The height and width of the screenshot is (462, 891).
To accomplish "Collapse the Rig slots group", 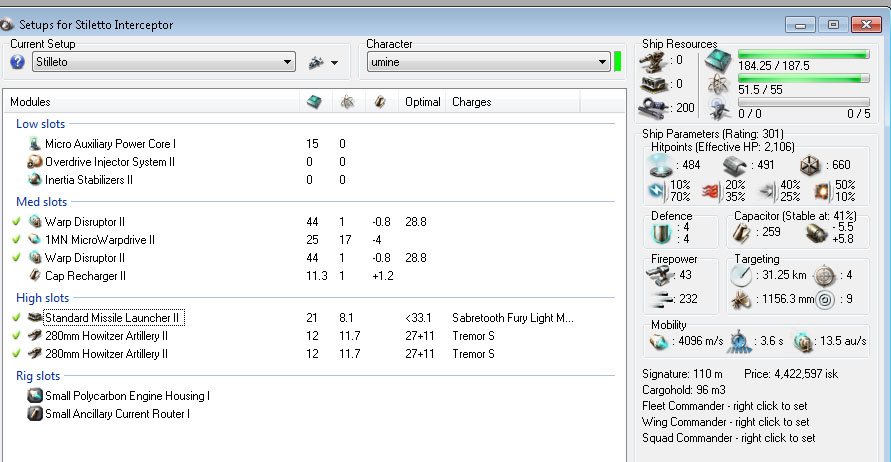I will [38, 376].
